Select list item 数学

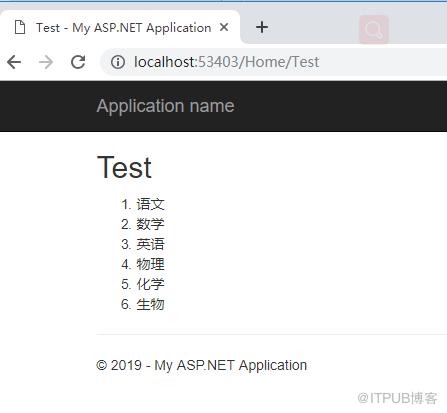point(150,224)
